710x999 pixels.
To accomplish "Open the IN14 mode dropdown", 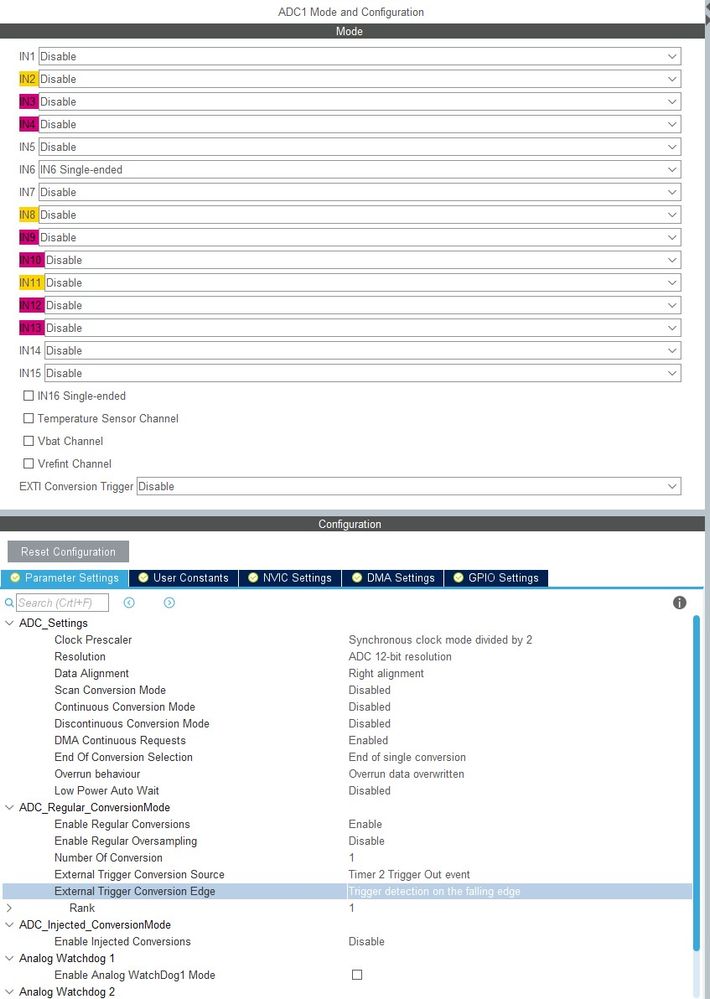I will (x=363, y=350).
